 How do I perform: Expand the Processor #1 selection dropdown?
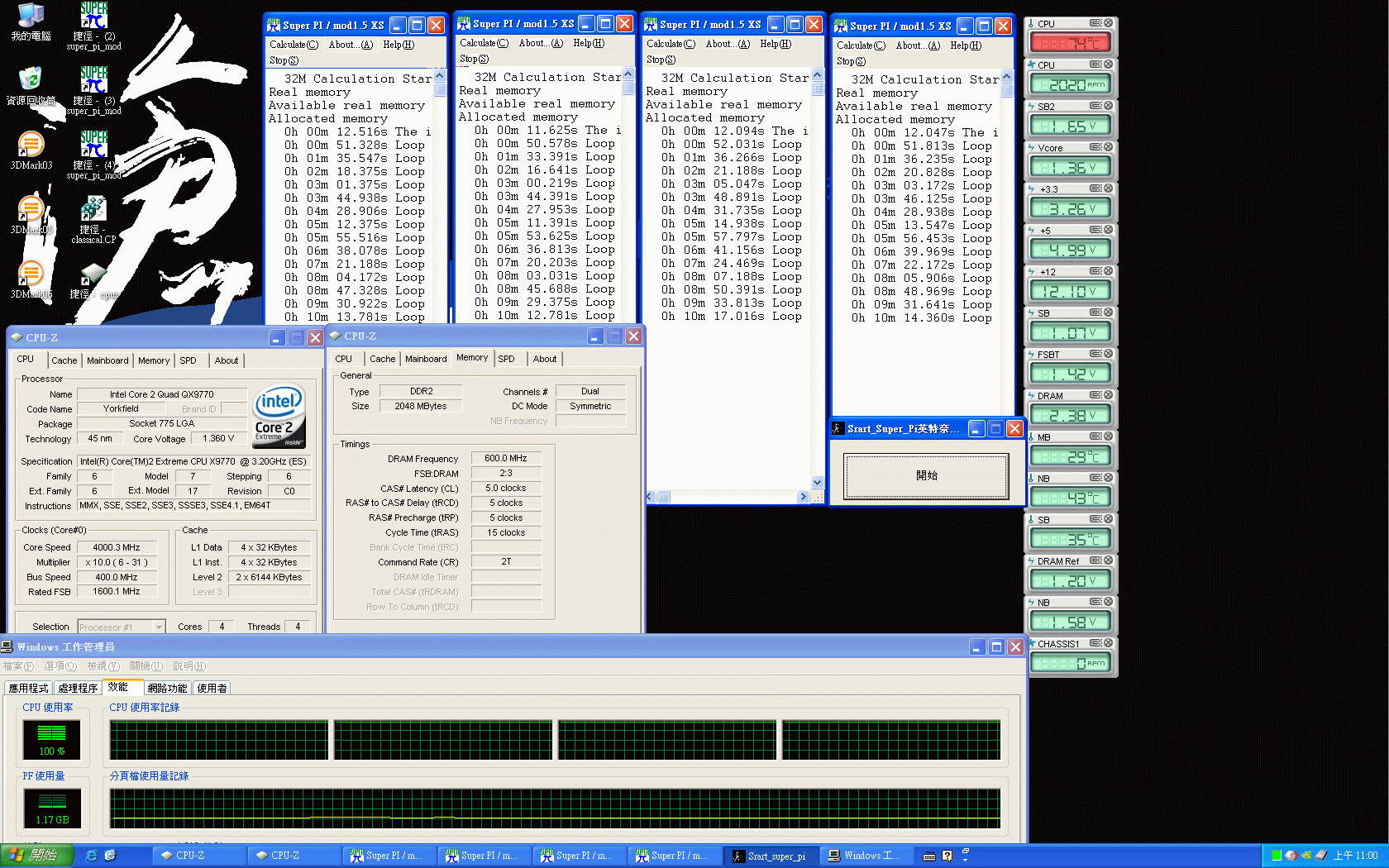pos(159,627)
